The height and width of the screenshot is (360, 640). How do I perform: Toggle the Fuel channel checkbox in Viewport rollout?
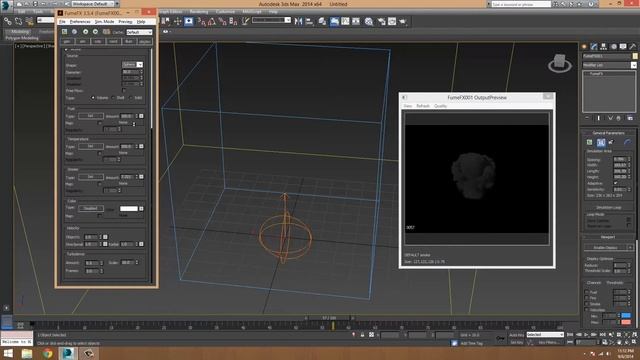point(587,292)
